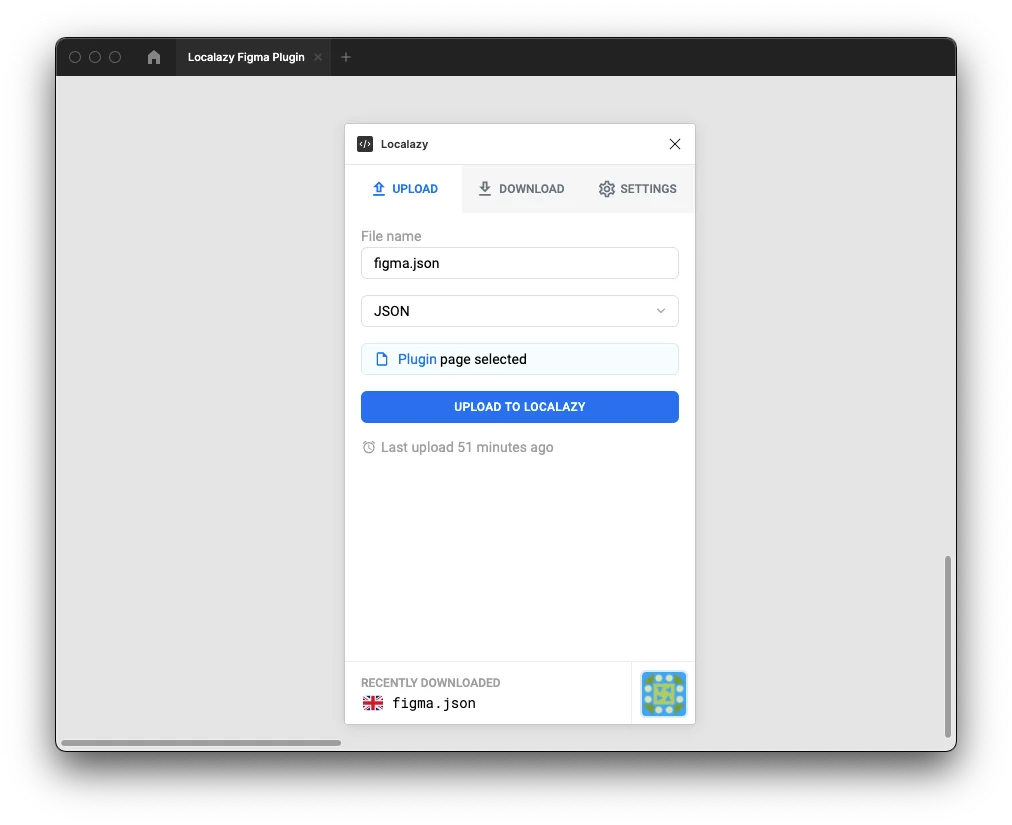Click the document icon beside page selected

click(381, 359)
